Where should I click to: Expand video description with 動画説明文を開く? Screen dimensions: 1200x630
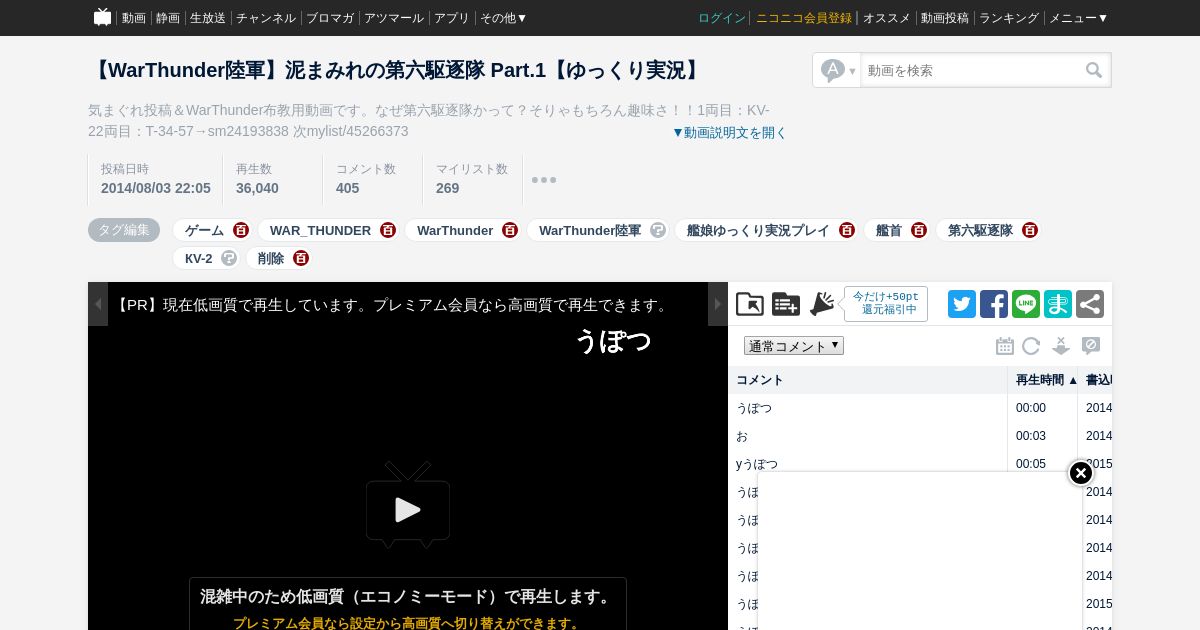point(729,132)
